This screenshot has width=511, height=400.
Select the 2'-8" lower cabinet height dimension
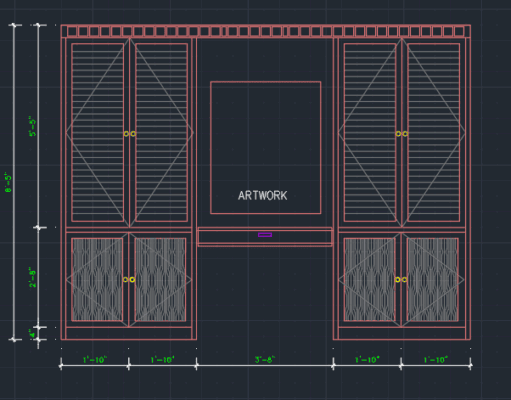(x=32, y=277)
